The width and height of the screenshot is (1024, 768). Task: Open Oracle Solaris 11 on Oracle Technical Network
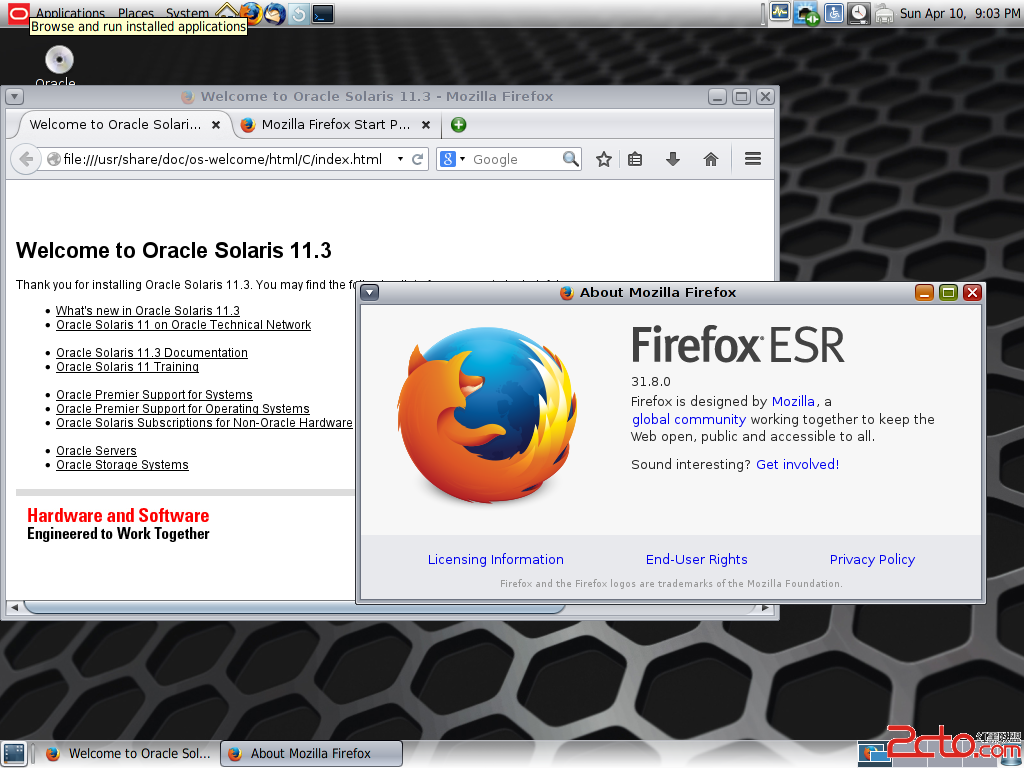click(x=184, y=325)
